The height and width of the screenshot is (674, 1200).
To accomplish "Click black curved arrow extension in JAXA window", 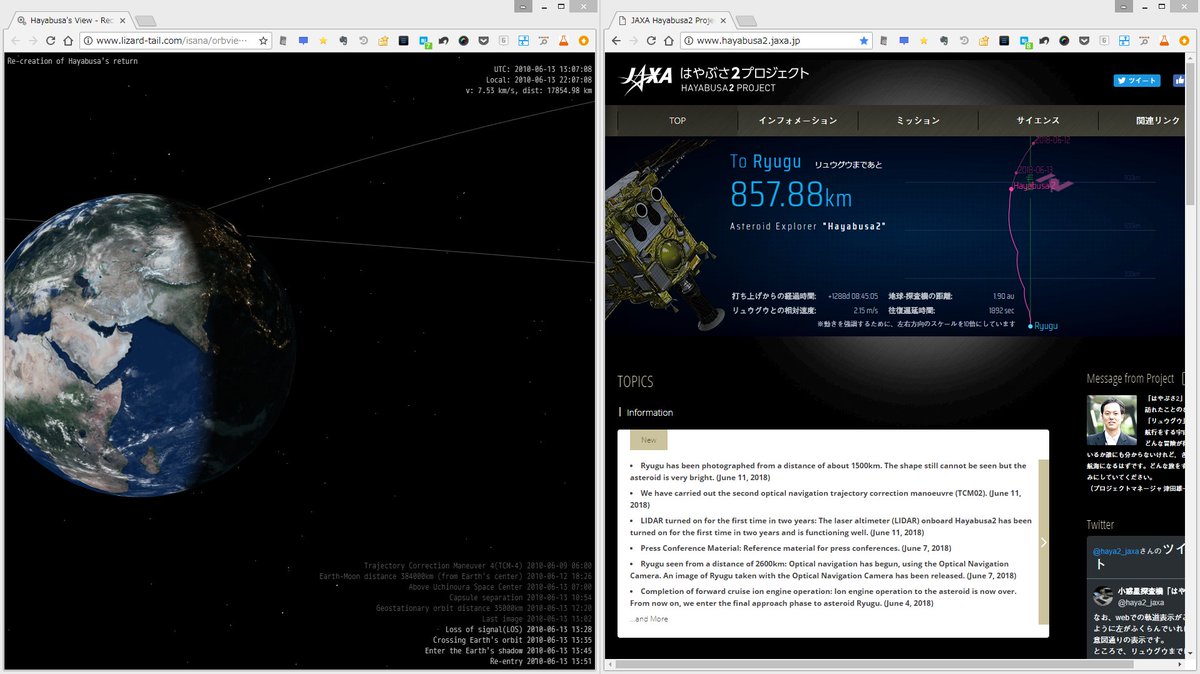I will point(1044,41).
